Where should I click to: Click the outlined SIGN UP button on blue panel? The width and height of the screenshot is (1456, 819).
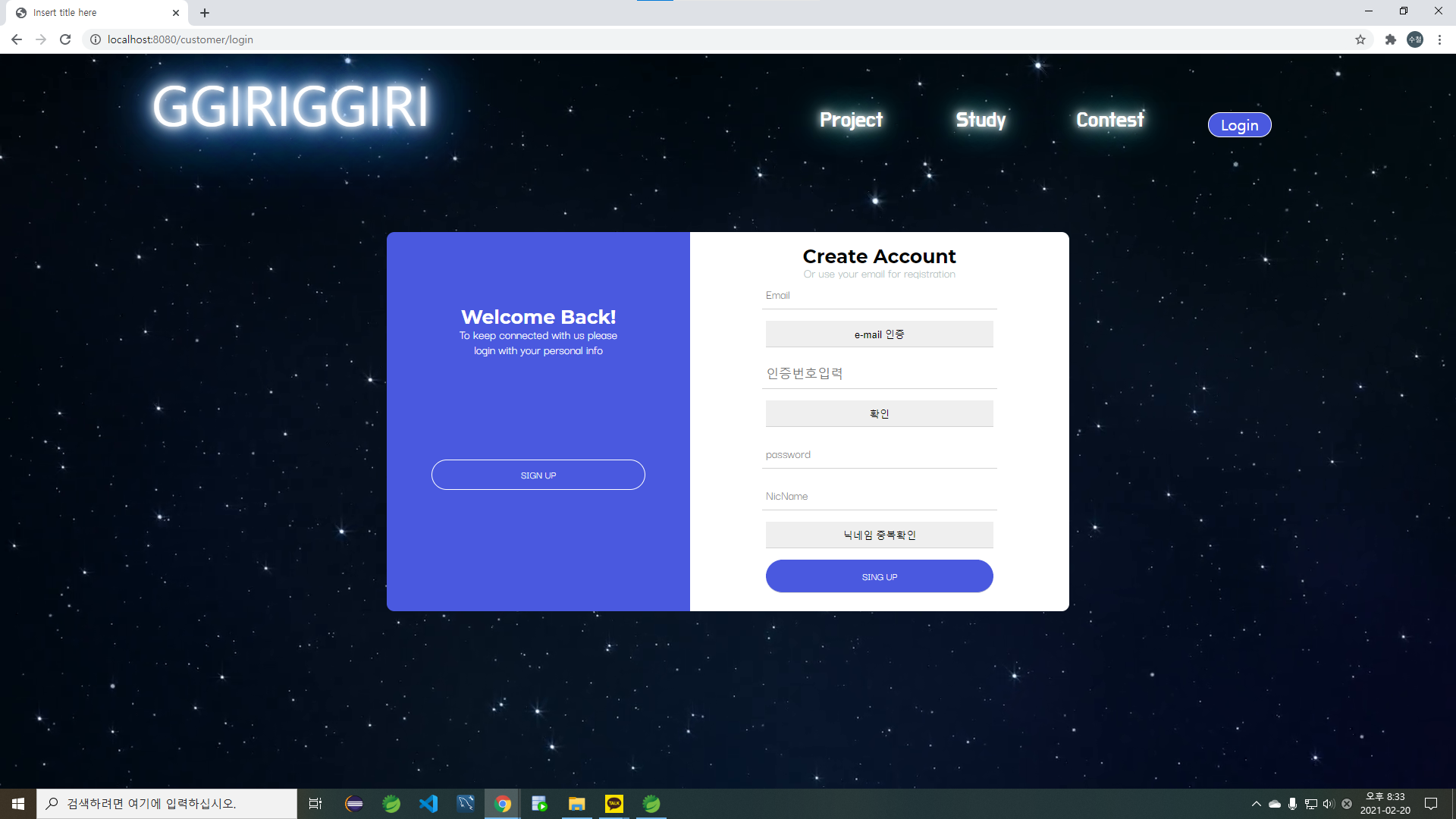(538, 475)
